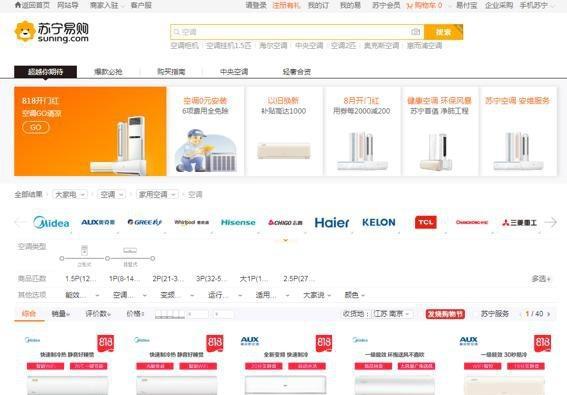Open the 以旧换新 promo card
Image resolution: width=567 pixels, height=395 pixels.
[x=284, y=131]
